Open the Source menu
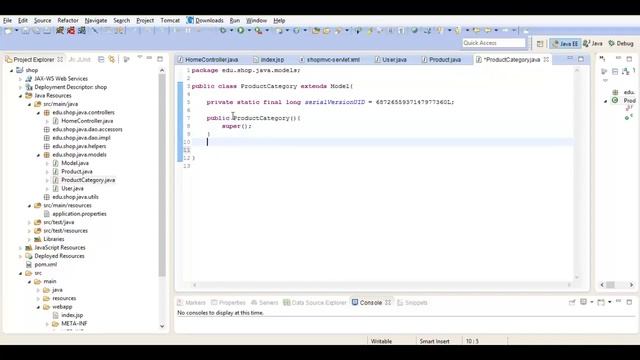The image size is (640, 360). coord(42,20)
